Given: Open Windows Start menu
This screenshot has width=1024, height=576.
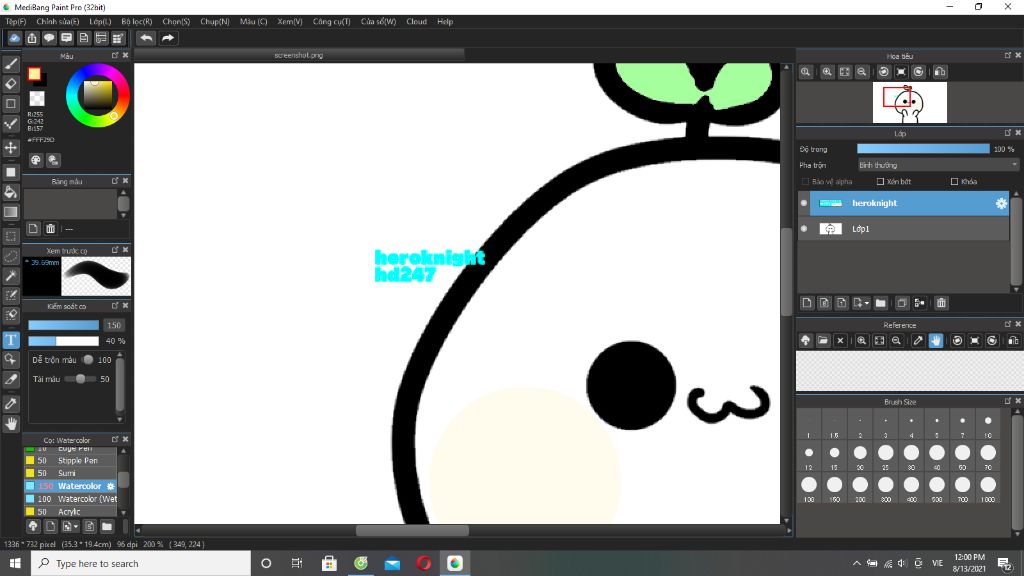Looking at the screenshot, I should pyautogui.click(x=15, y=563).
